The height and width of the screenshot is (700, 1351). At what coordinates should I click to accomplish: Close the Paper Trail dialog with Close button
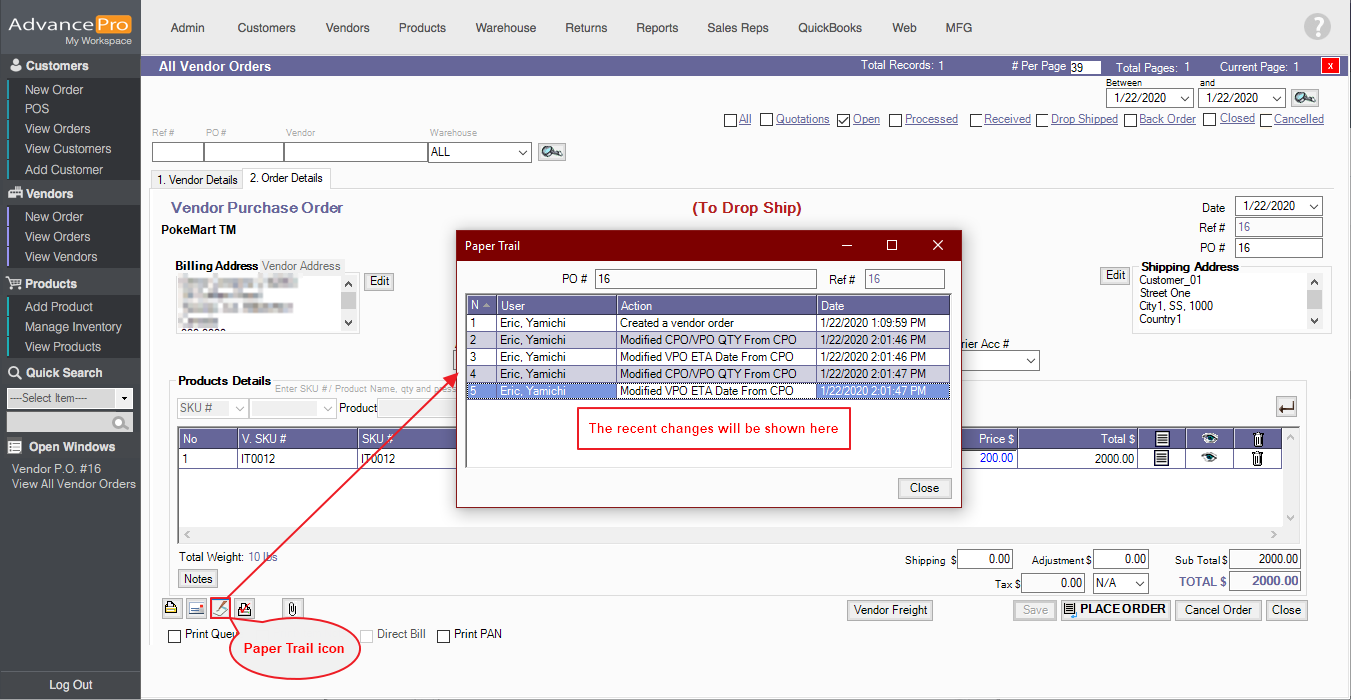coord(924,488)
